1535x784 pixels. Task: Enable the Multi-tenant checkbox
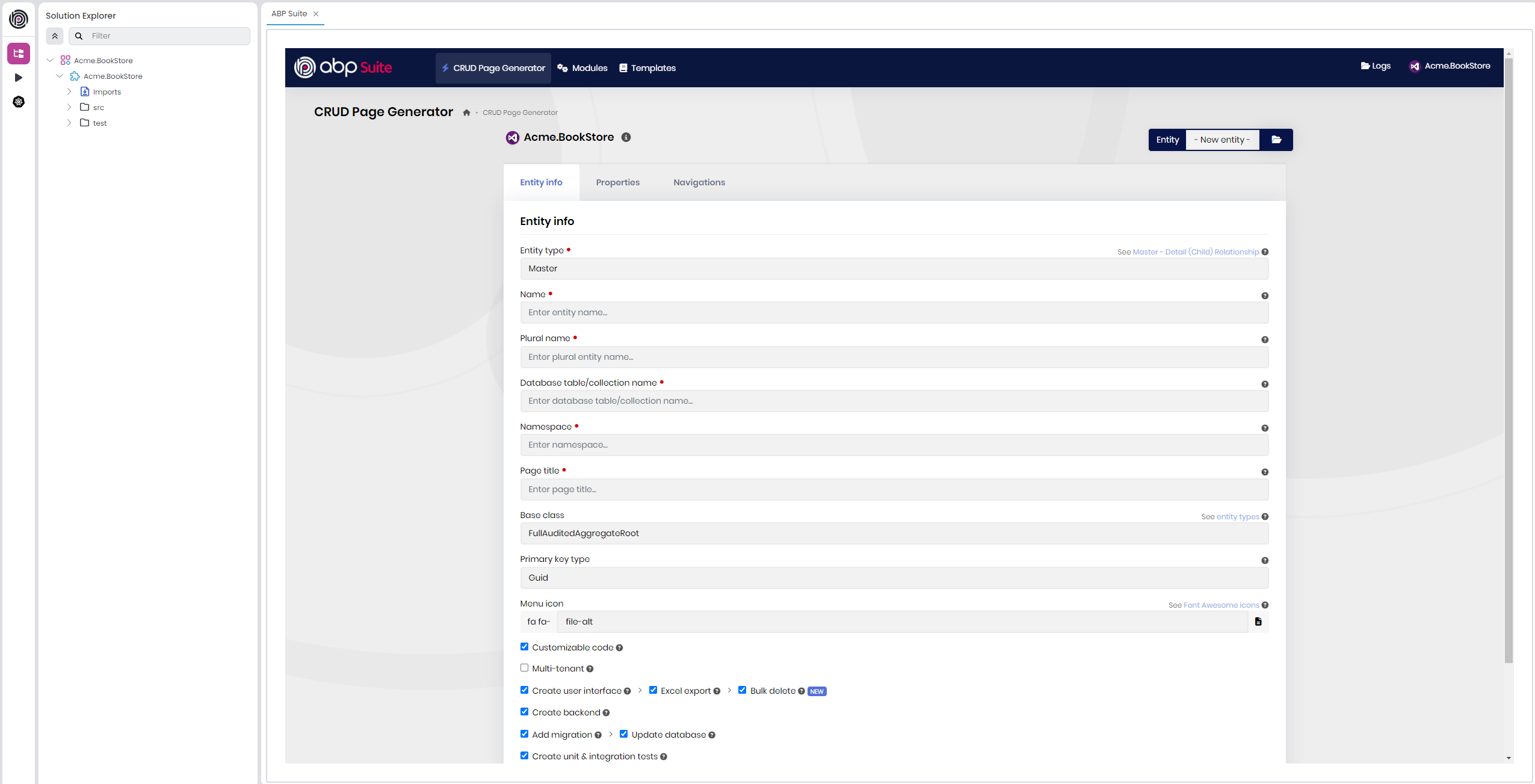(524, 668)
